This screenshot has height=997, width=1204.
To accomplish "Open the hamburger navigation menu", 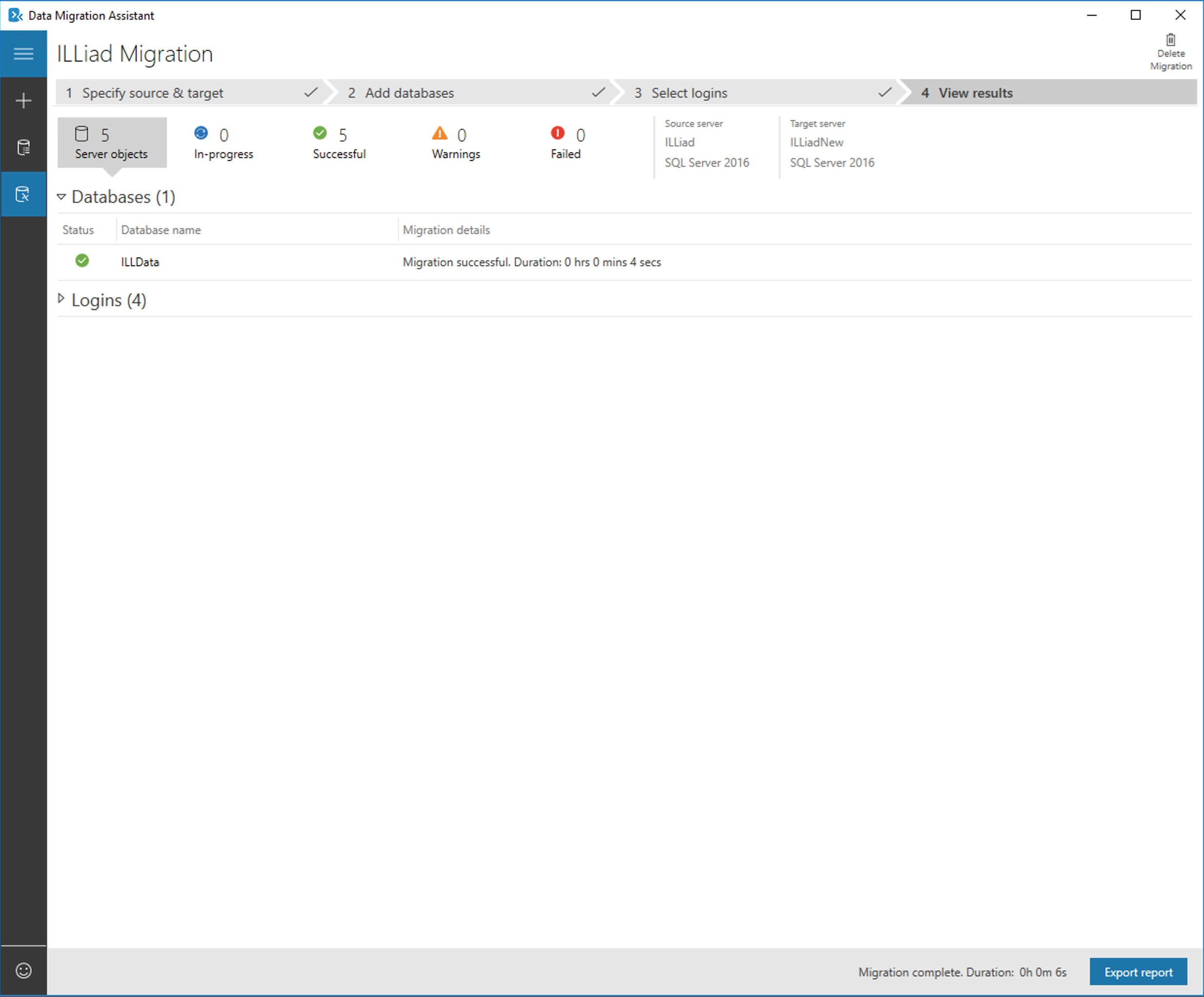I will pos(23,53).
